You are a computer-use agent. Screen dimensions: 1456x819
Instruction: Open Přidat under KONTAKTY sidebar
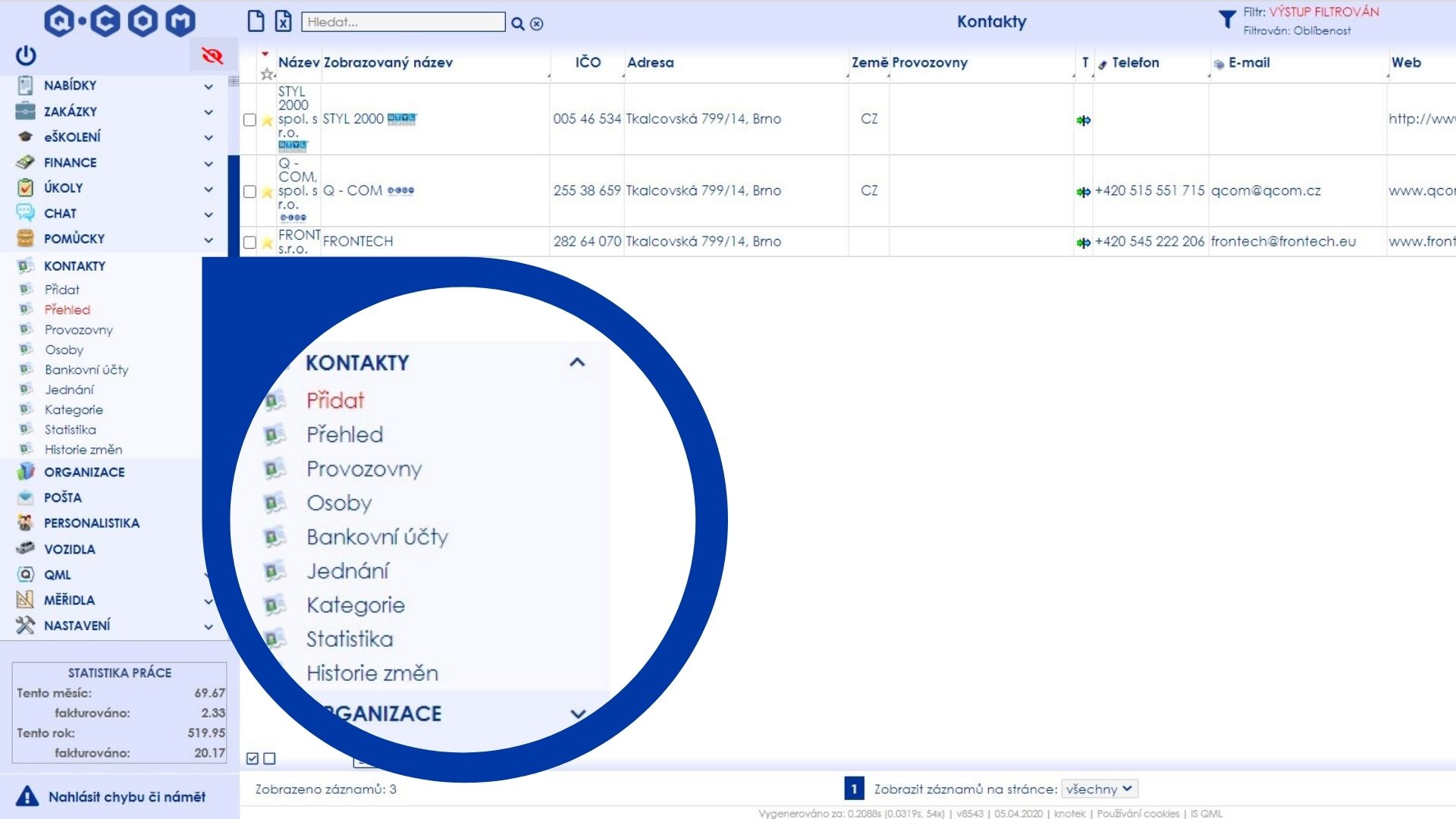click(x=61, y=290)
